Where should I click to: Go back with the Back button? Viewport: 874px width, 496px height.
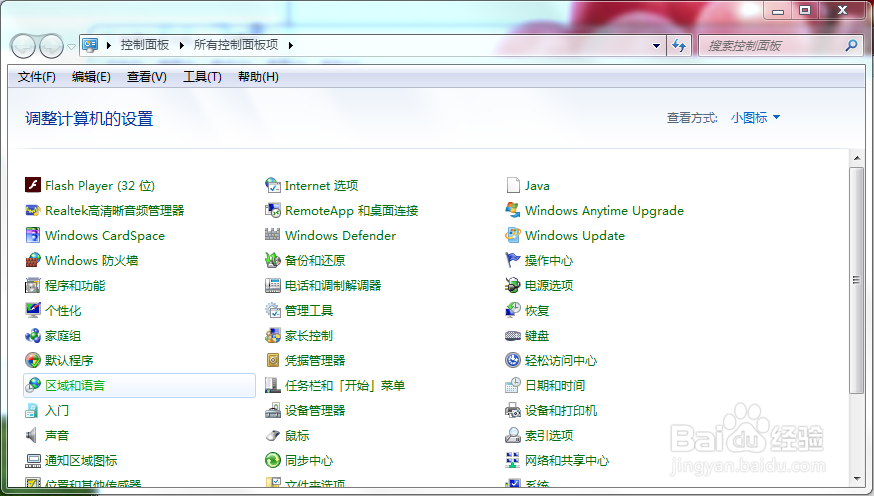23,46
